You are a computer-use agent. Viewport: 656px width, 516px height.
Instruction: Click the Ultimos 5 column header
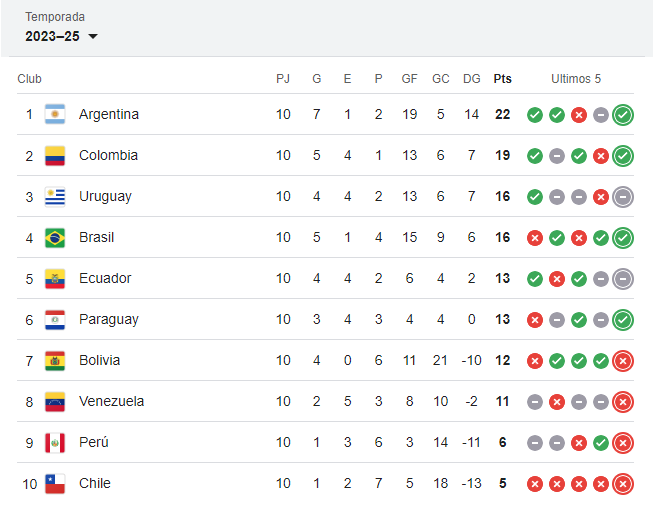click(x=576, y=79)
